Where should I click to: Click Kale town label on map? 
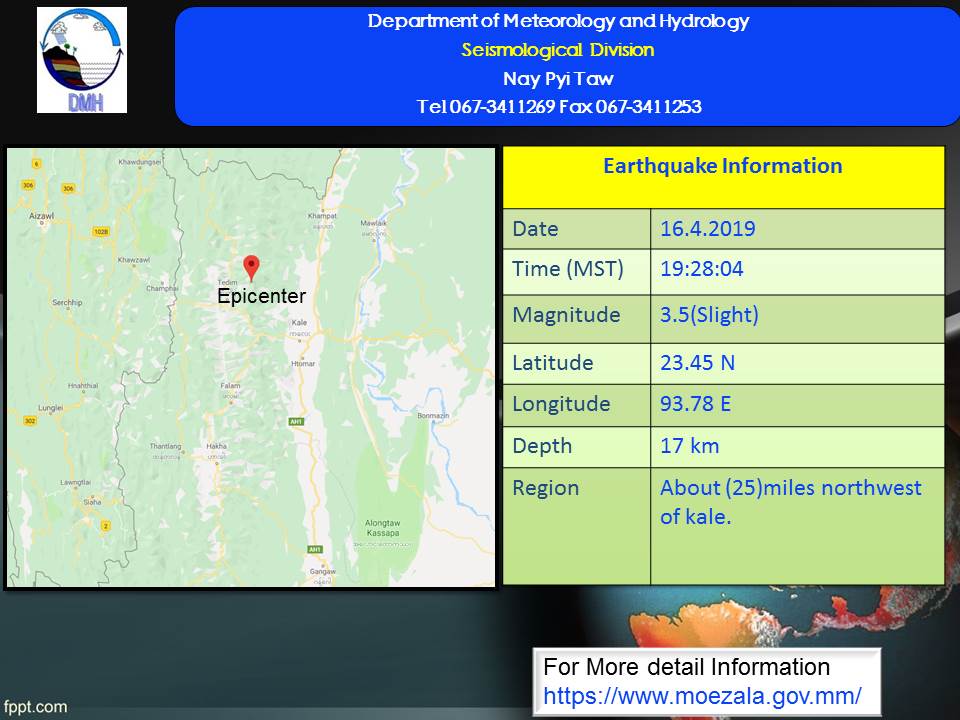click(299, 323)
